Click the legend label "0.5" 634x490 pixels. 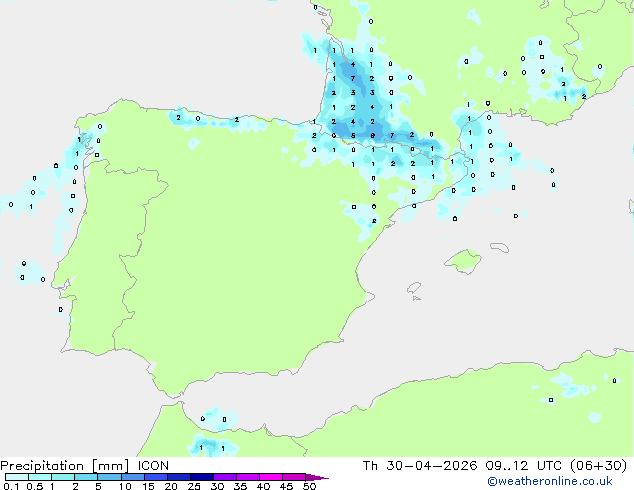[x=35, y=486]
